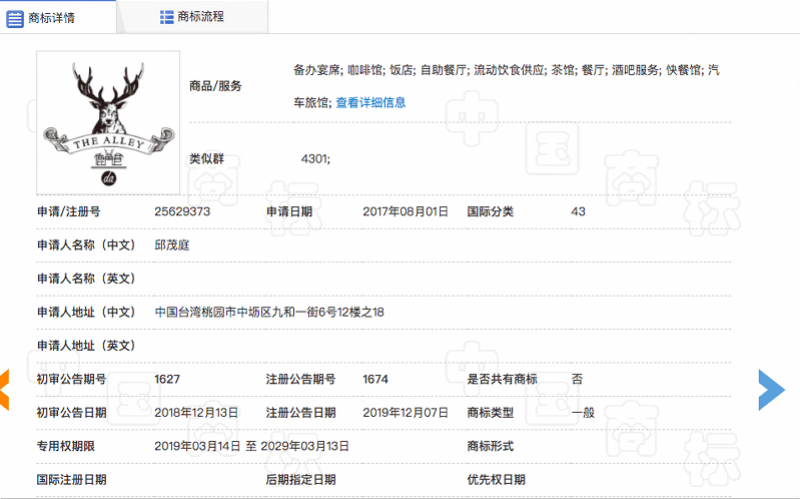Click the registration number 25629373
This screenshot has height=499, width=800.
point(182,211)
